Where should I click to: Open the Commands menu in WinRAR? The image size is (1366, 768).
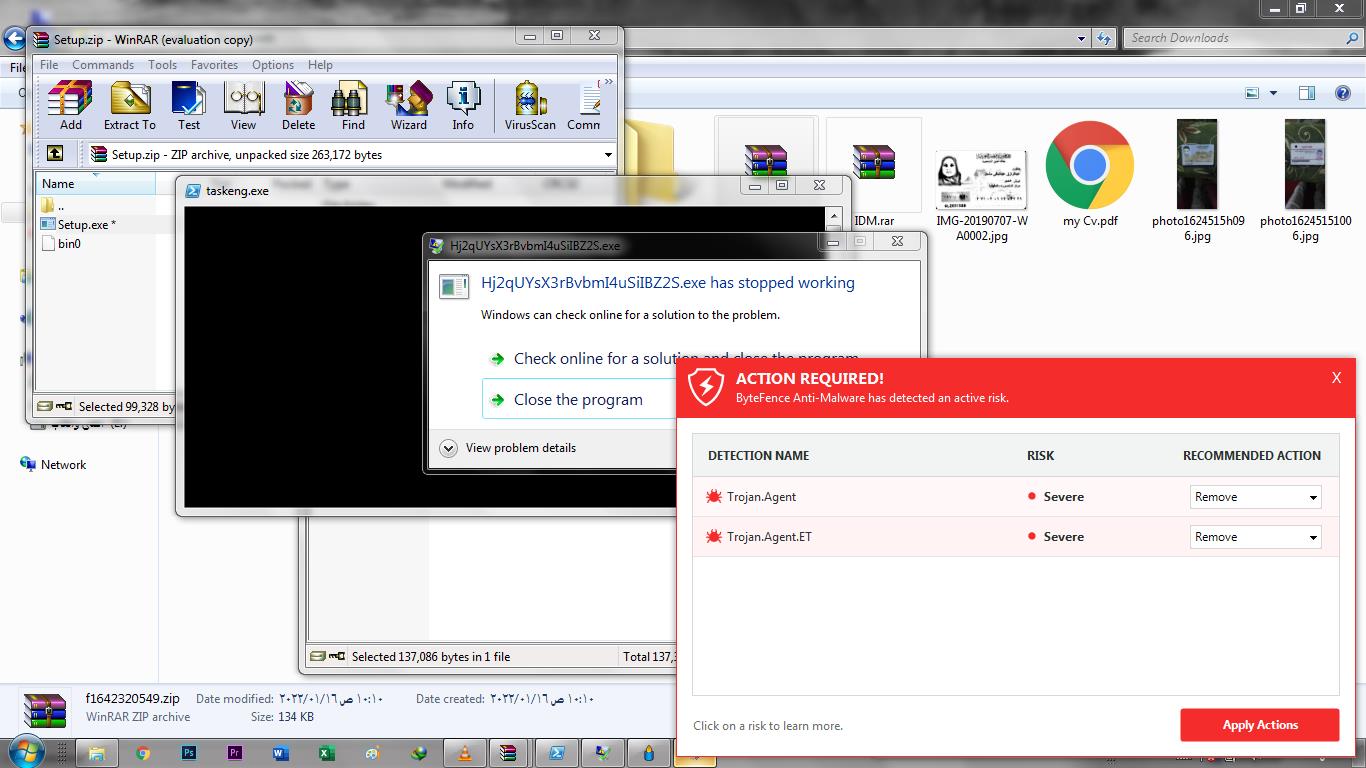click(102, 65)
